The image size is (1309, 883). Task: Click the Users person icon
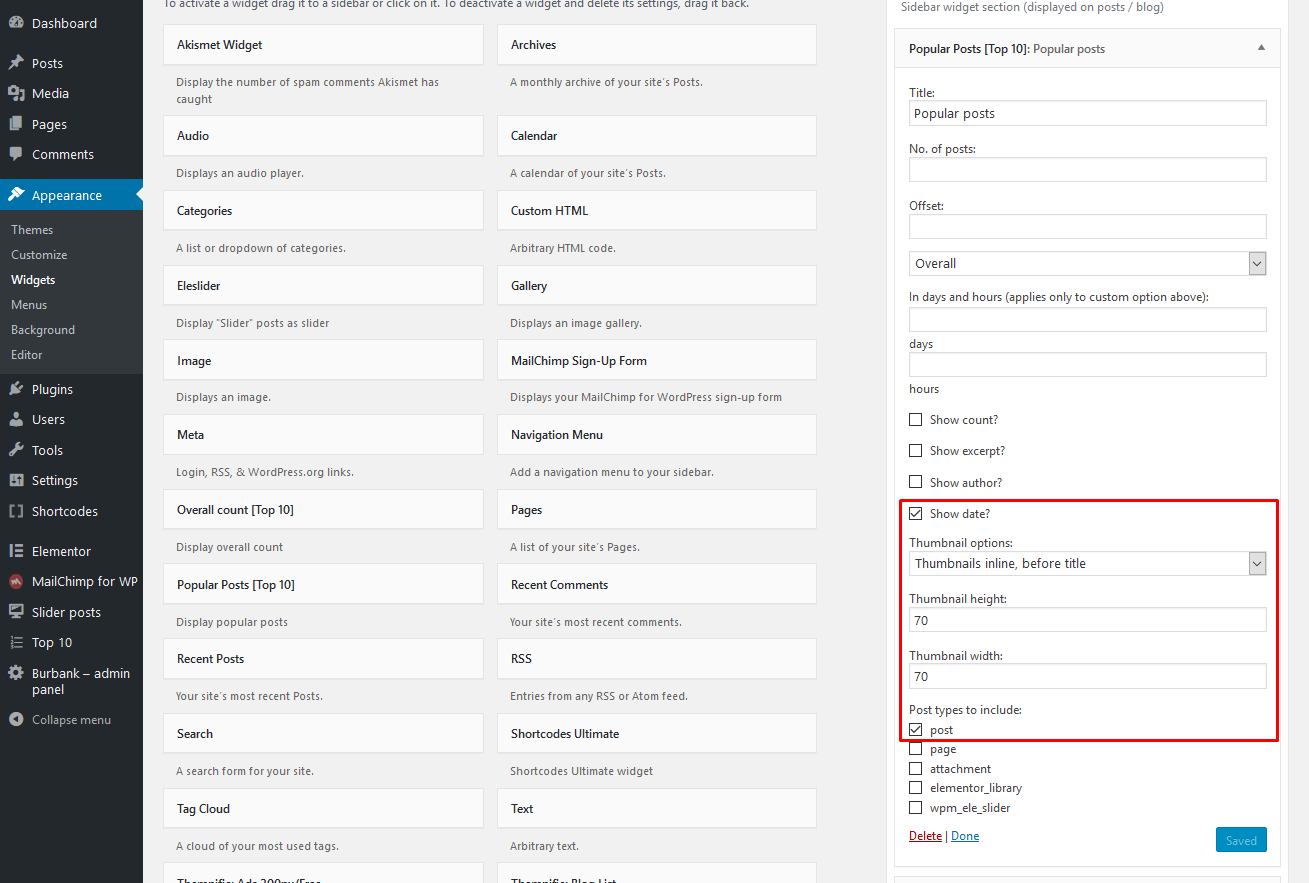tap(16, 419)
